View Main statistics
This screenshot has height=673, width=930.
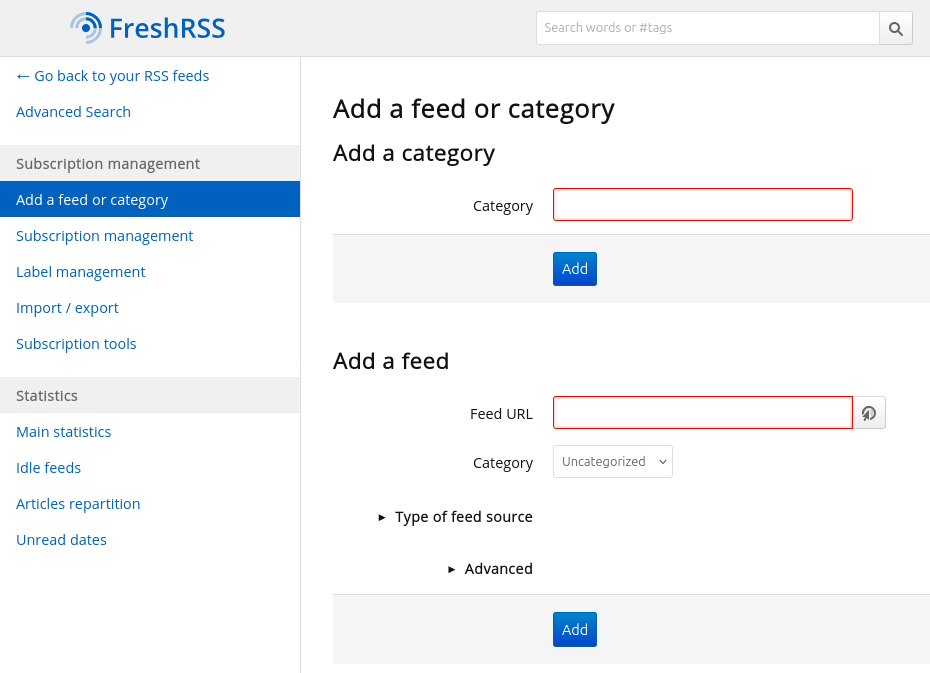tap(63, 432)
